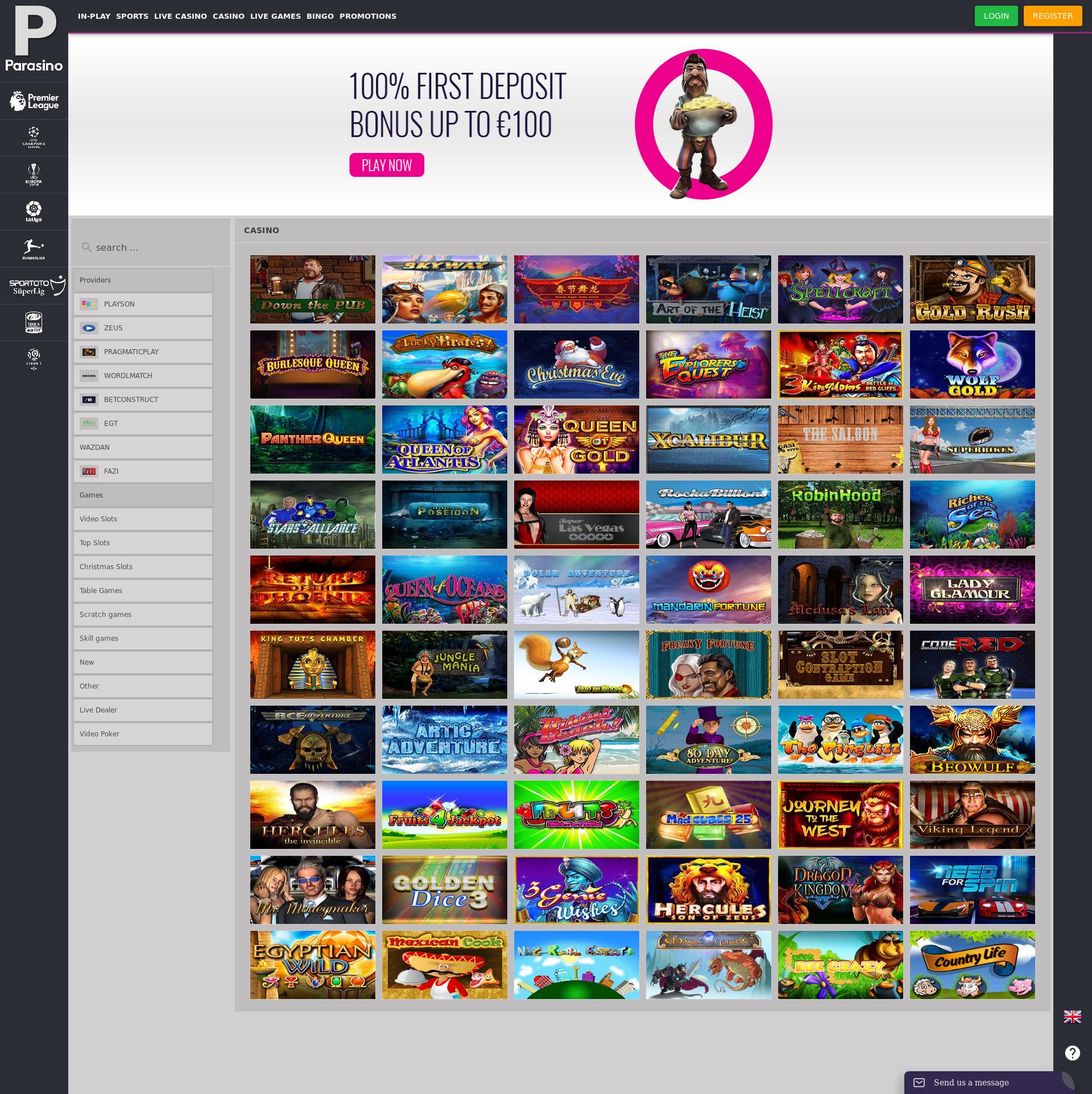Open the Premier League sidebar icon
Screen dimensions: 1092x1094
tap(34, 101)
